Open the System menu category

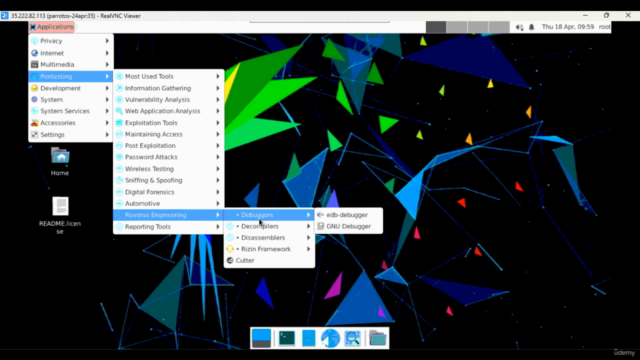[71, 100]
